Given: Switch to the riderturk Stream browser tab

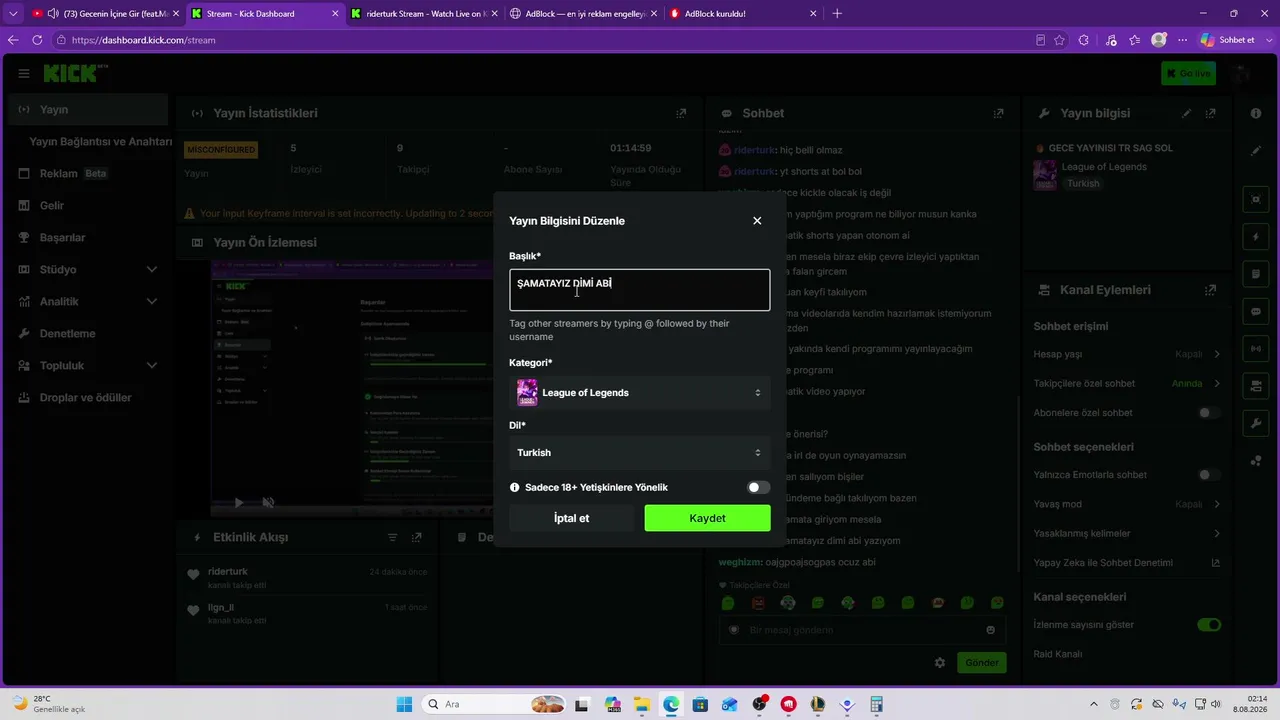Looking at the screenshot, I should click(x=422, y=14).
